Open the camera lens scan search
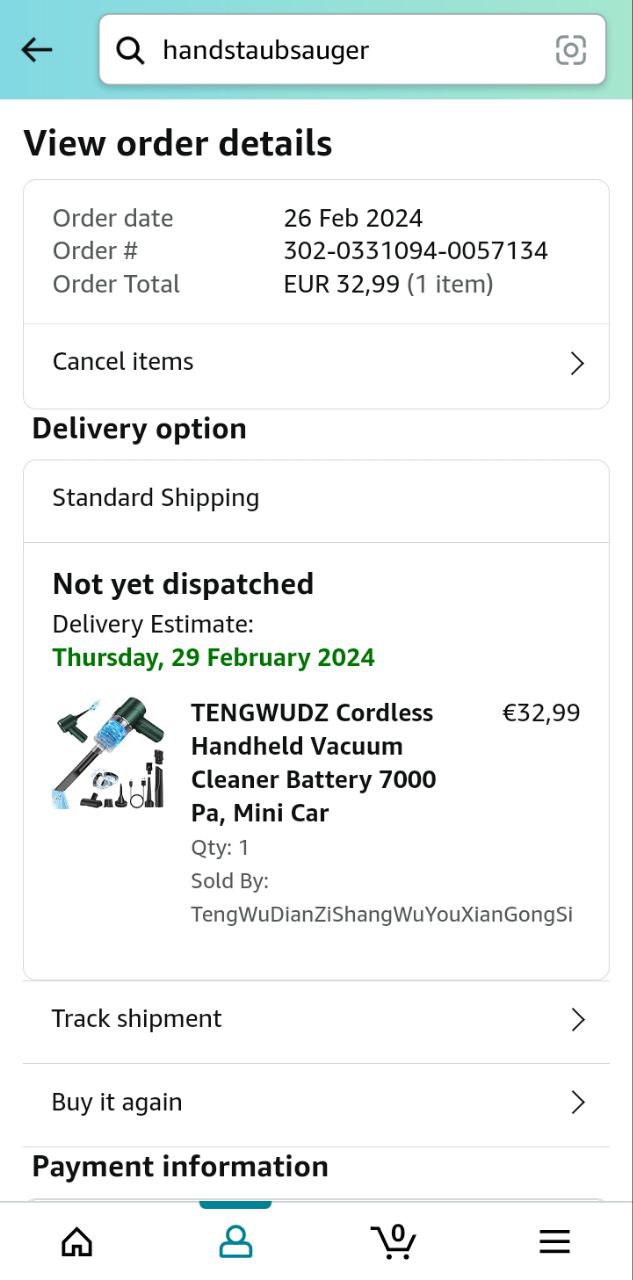 (571, 49)
